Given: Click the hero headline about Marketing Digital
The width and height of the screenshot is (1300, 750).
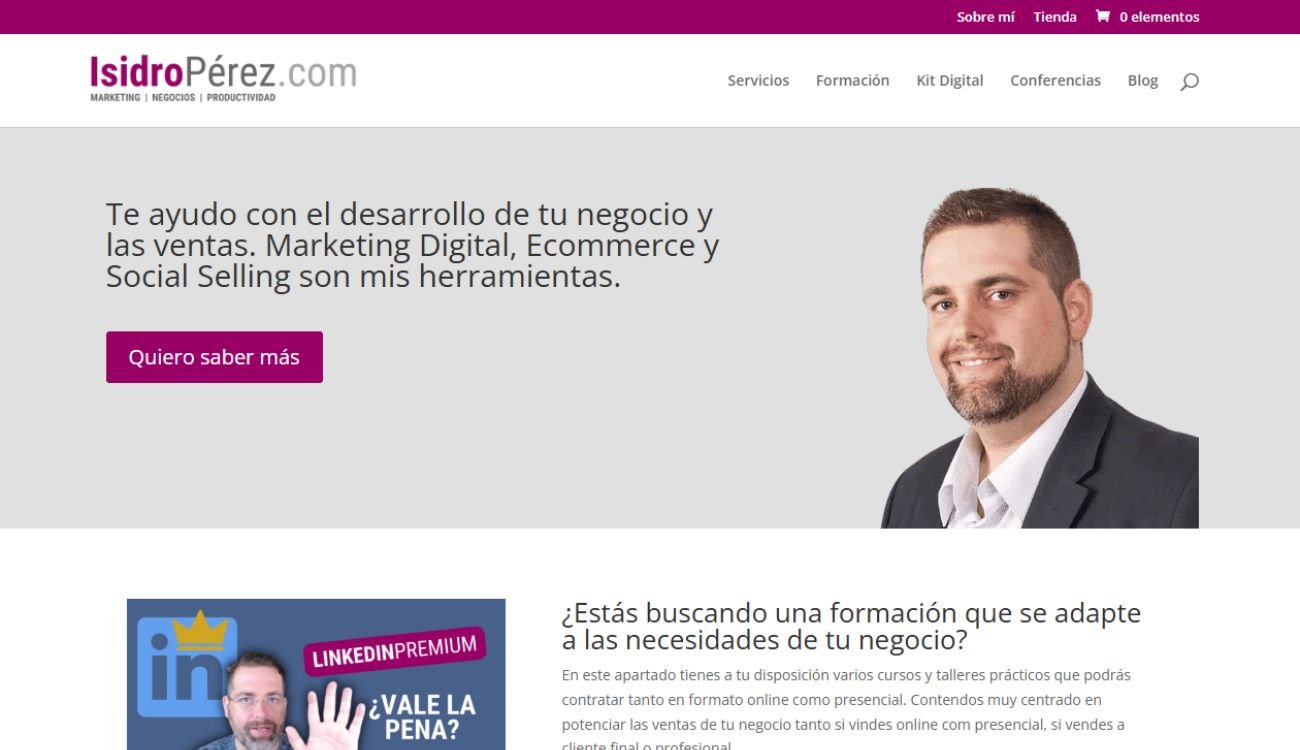Looking at the screenshot, I should [x=412, y=245].
